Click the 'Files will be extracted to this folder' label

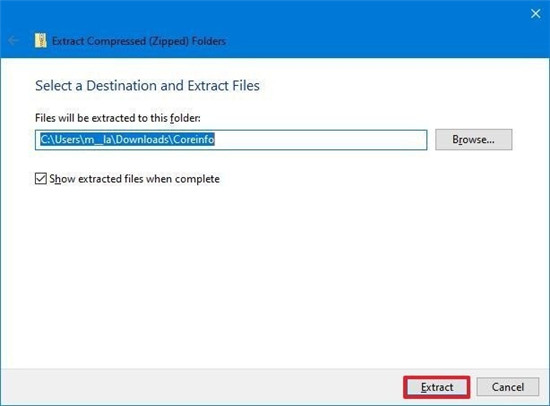pyautogui.click(x=118, y=118)
